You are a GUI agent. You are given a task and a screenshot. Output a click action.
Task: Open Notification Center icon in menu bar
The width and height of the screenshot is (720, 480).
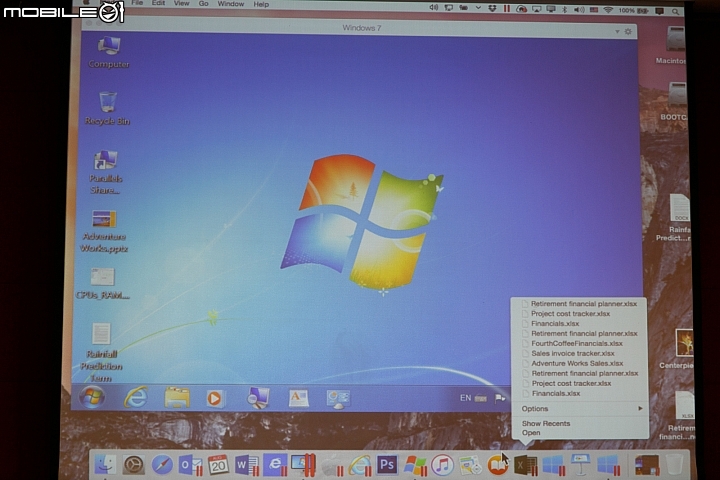point(660,11)
